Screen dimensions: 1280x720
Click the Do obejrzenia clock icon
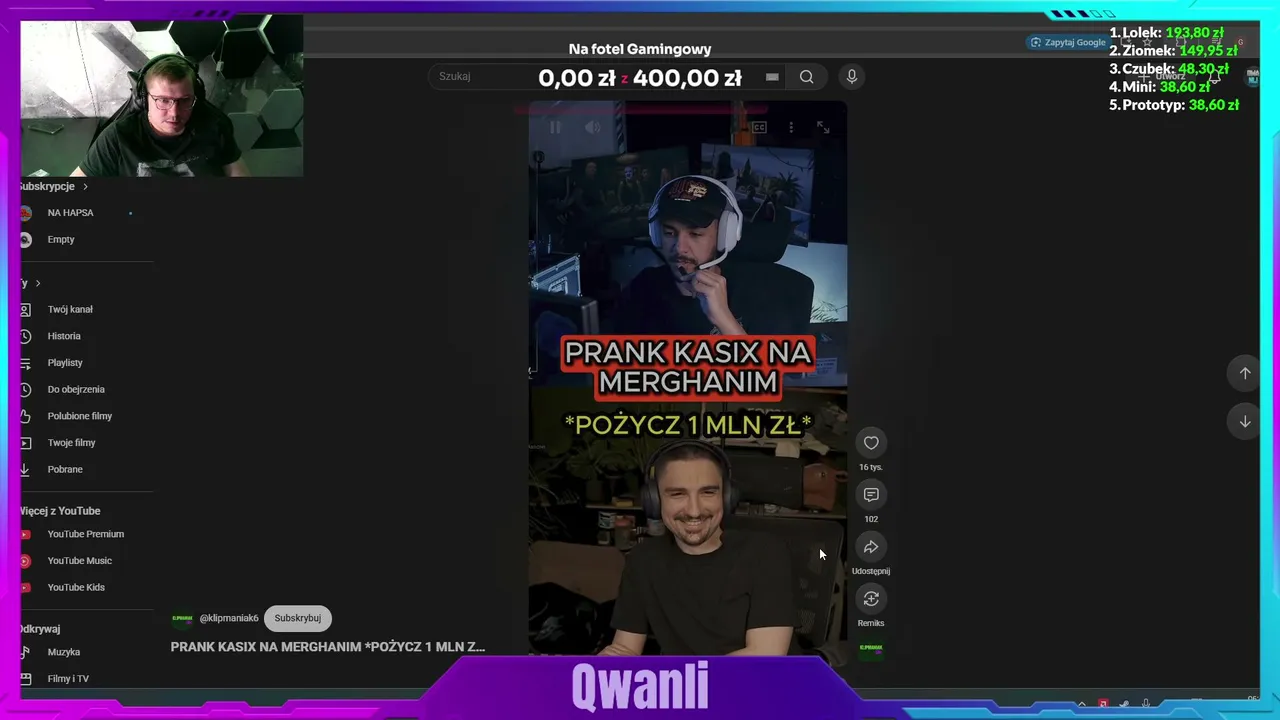click(25, 390)
